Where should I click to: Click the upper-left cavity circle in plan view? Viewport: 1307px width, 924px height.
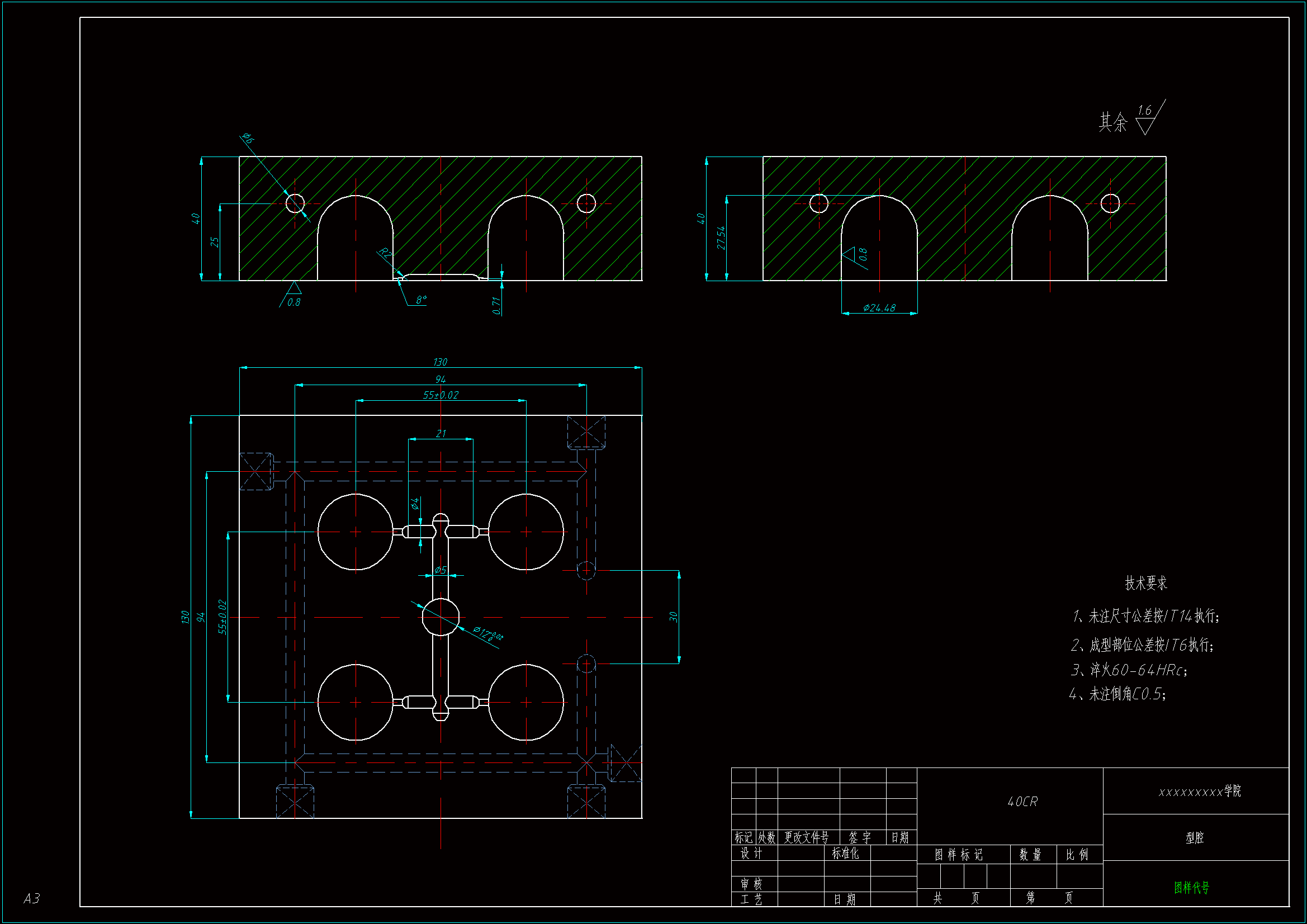[355, 532]
